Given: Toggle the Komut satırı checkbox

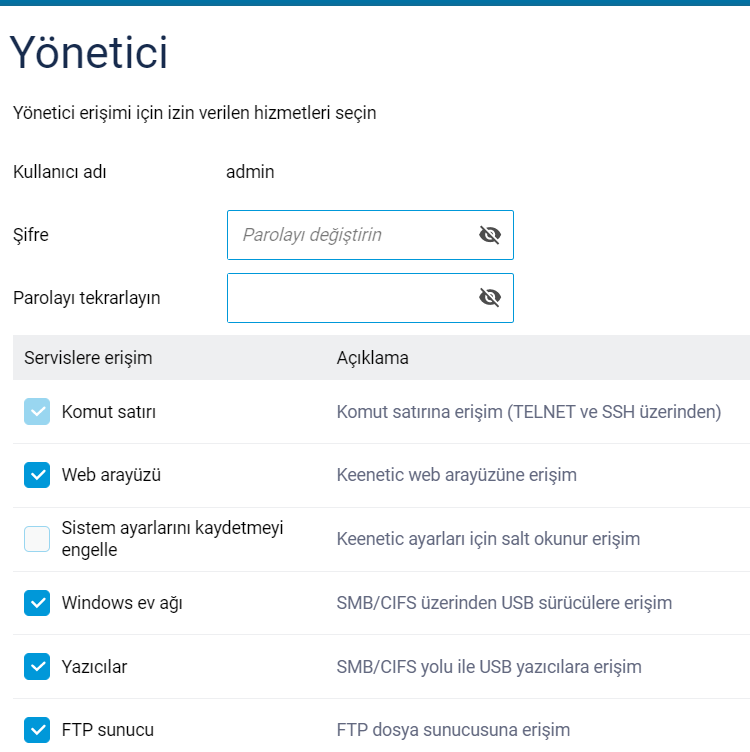Looking at the screenshot, I should 37,411.
